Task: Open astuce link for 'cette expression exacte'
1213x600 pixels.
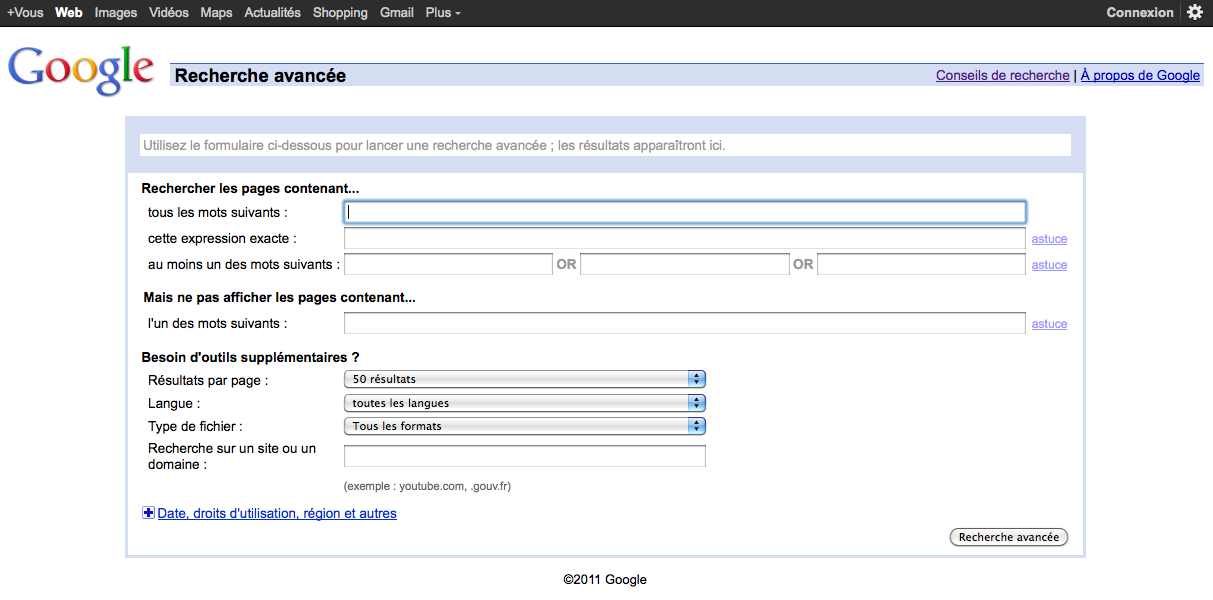Action: pos(1049,239)
